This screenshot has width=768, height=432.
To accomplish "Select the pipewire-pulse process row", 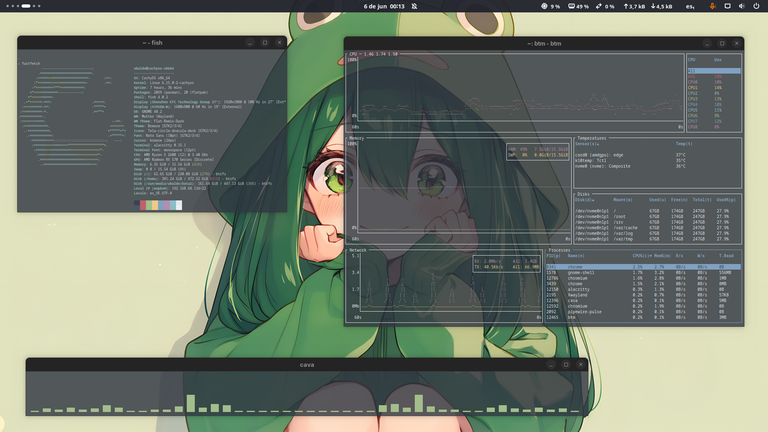I will pyautogui.click(x=644, y=312).
